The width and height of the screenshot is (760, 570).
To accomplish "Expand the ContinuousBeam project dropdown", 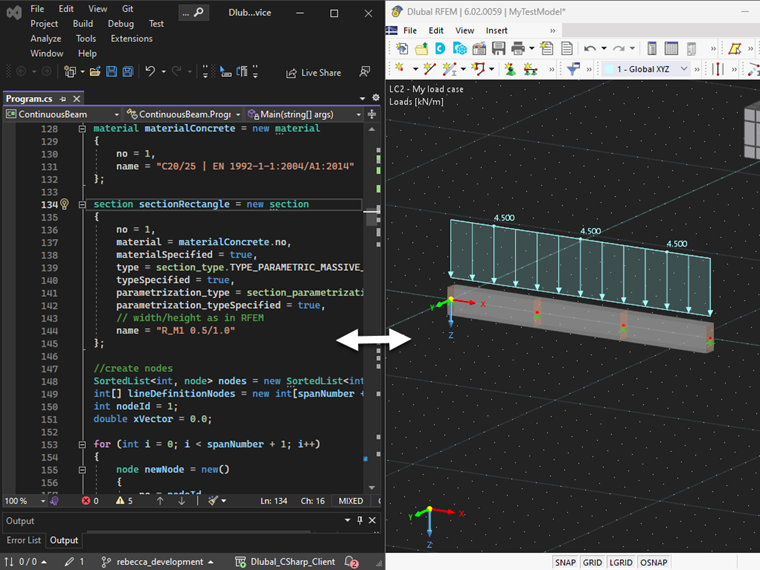I will point(62,115).
